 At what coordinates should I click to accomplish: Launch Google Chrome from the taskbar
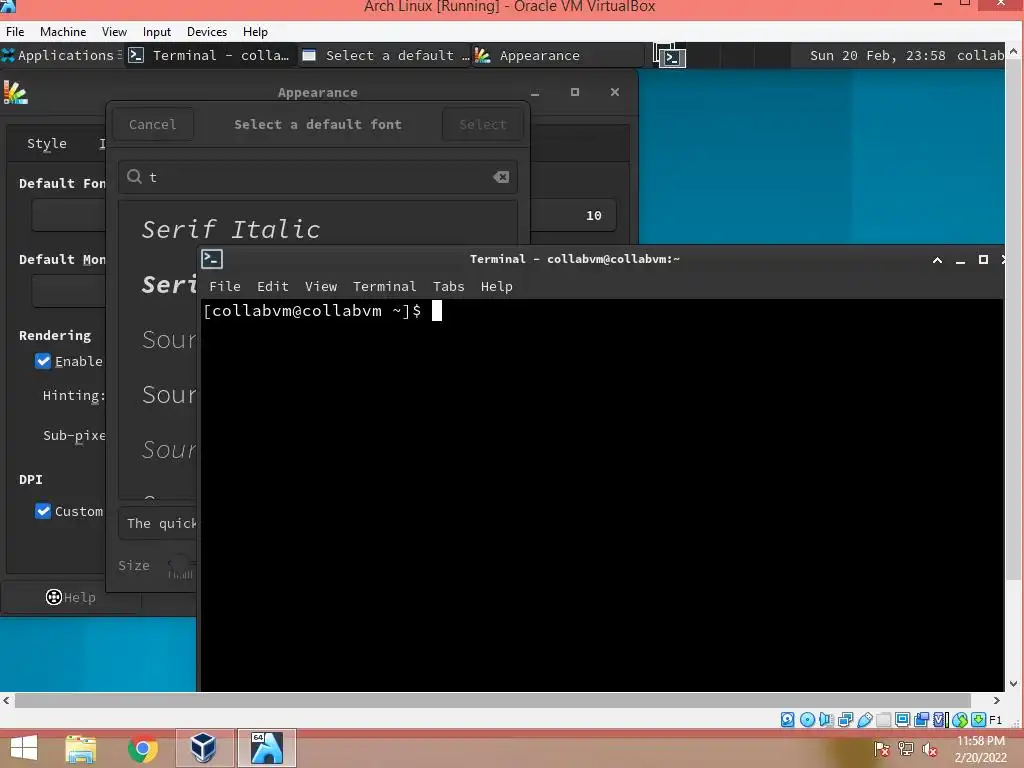pyautogui.click(x=143, y=748)
